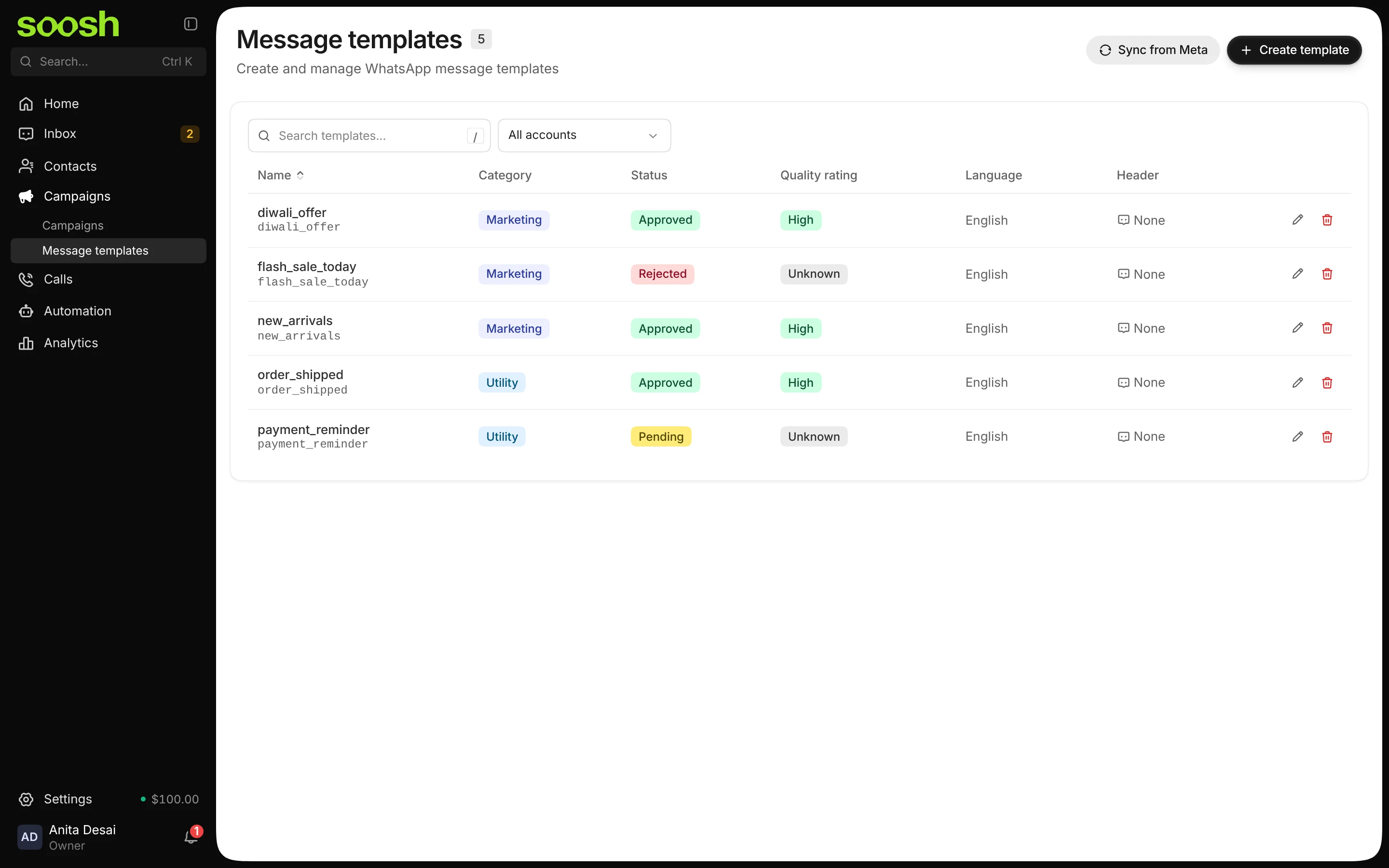Click Anita Desai user name
1389x868 pixels.
tap(82, 829)
